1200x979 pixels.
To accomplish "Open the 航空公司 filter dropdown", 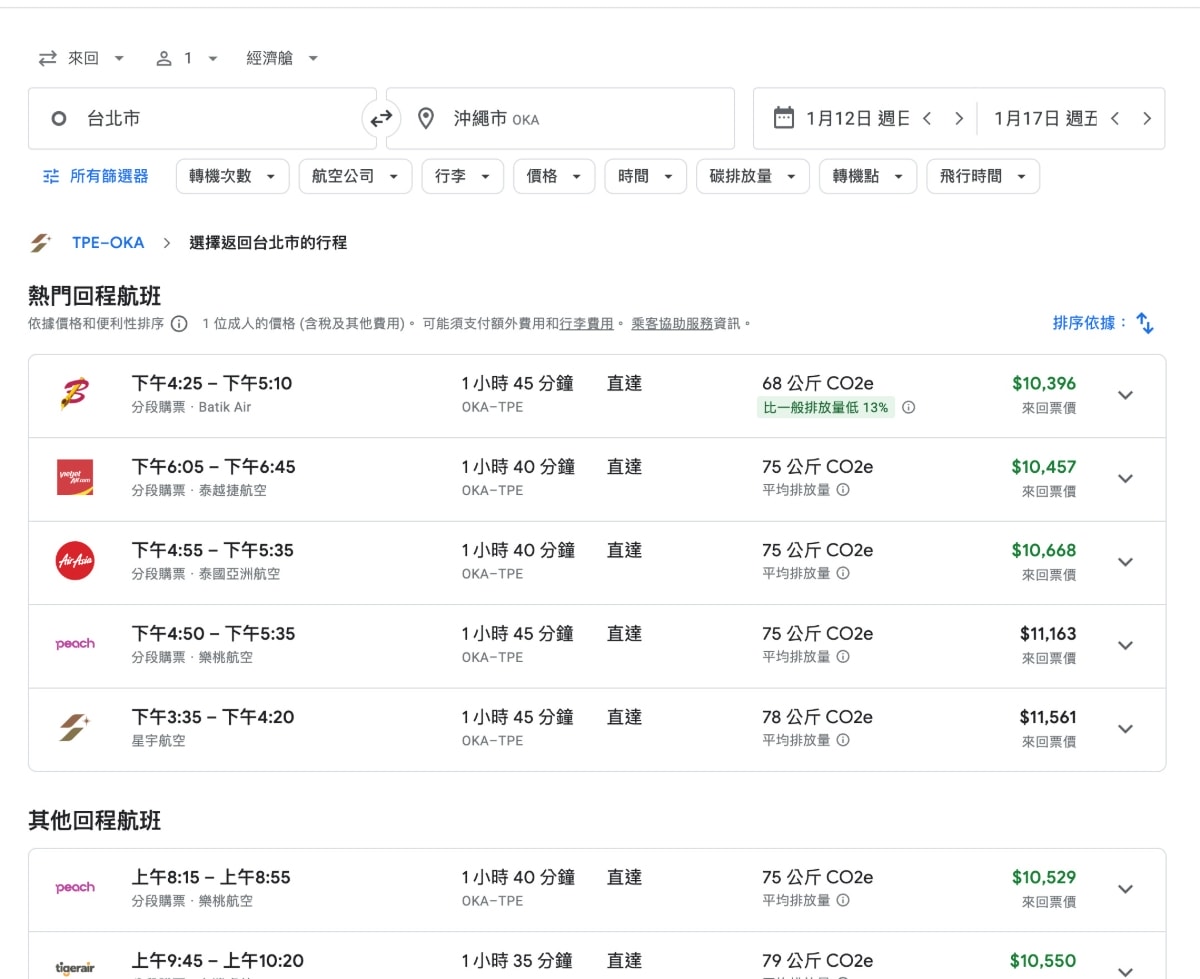I will [355, 176].
